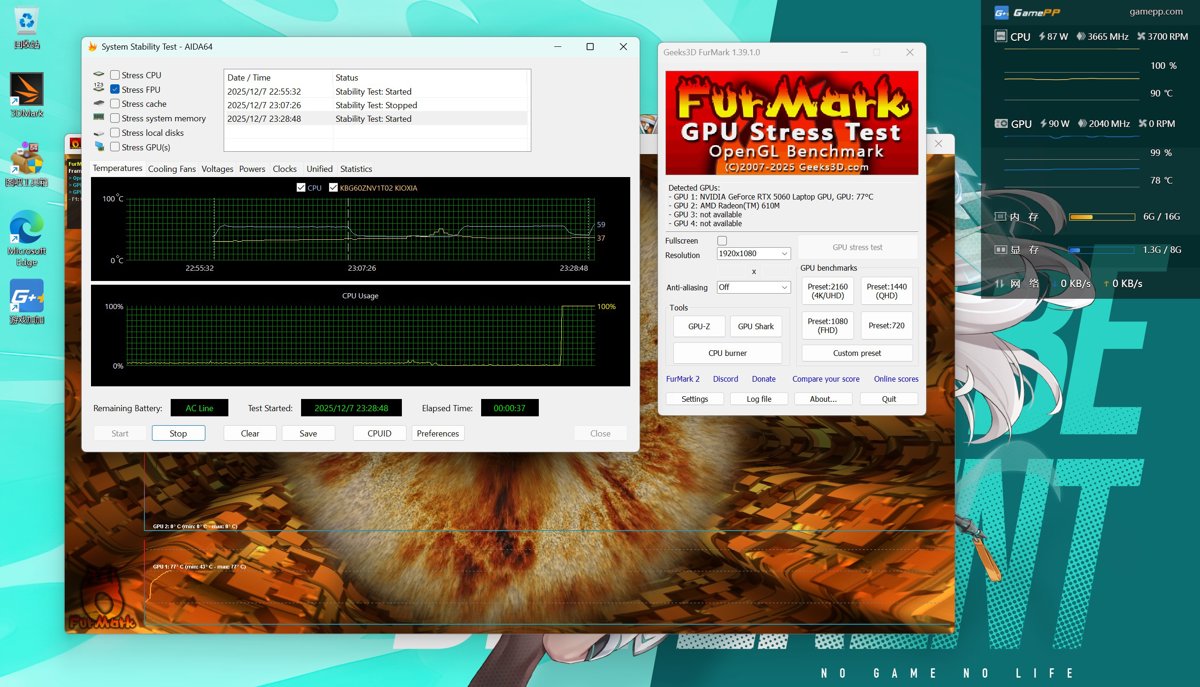The image size is (1200, 687).
Task: Uncheck the Stress FPU option
Action: (x=115, y=90)
